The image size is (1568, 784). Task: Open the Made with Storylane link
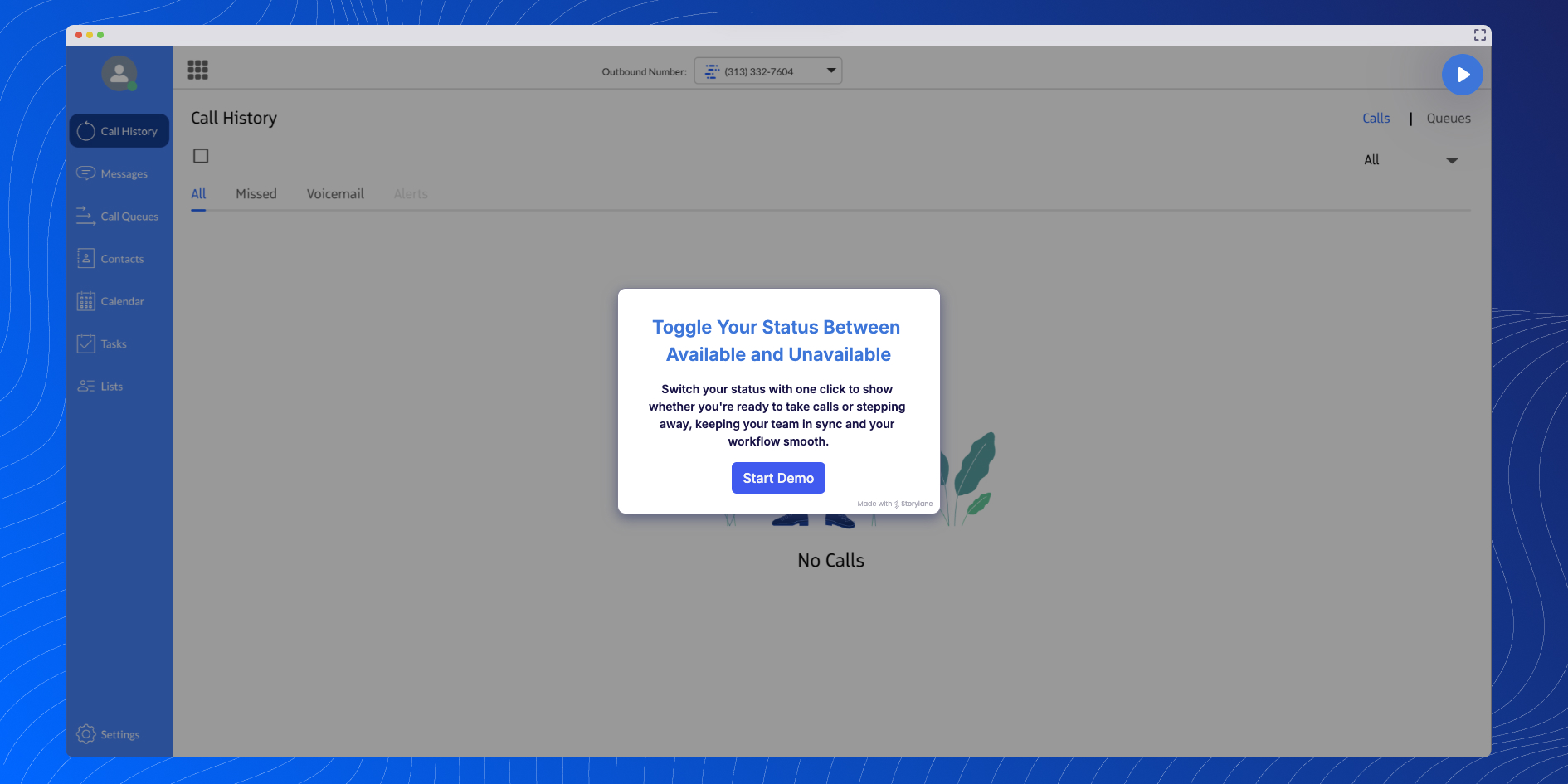(x=894, y=504)
